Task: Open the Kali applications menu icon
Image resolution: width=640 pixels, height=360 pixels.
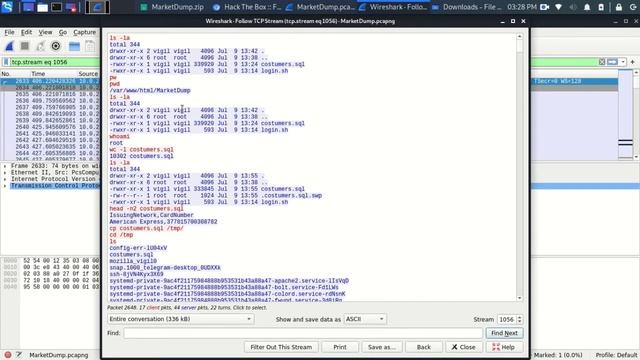Action: tap(7, 7)
